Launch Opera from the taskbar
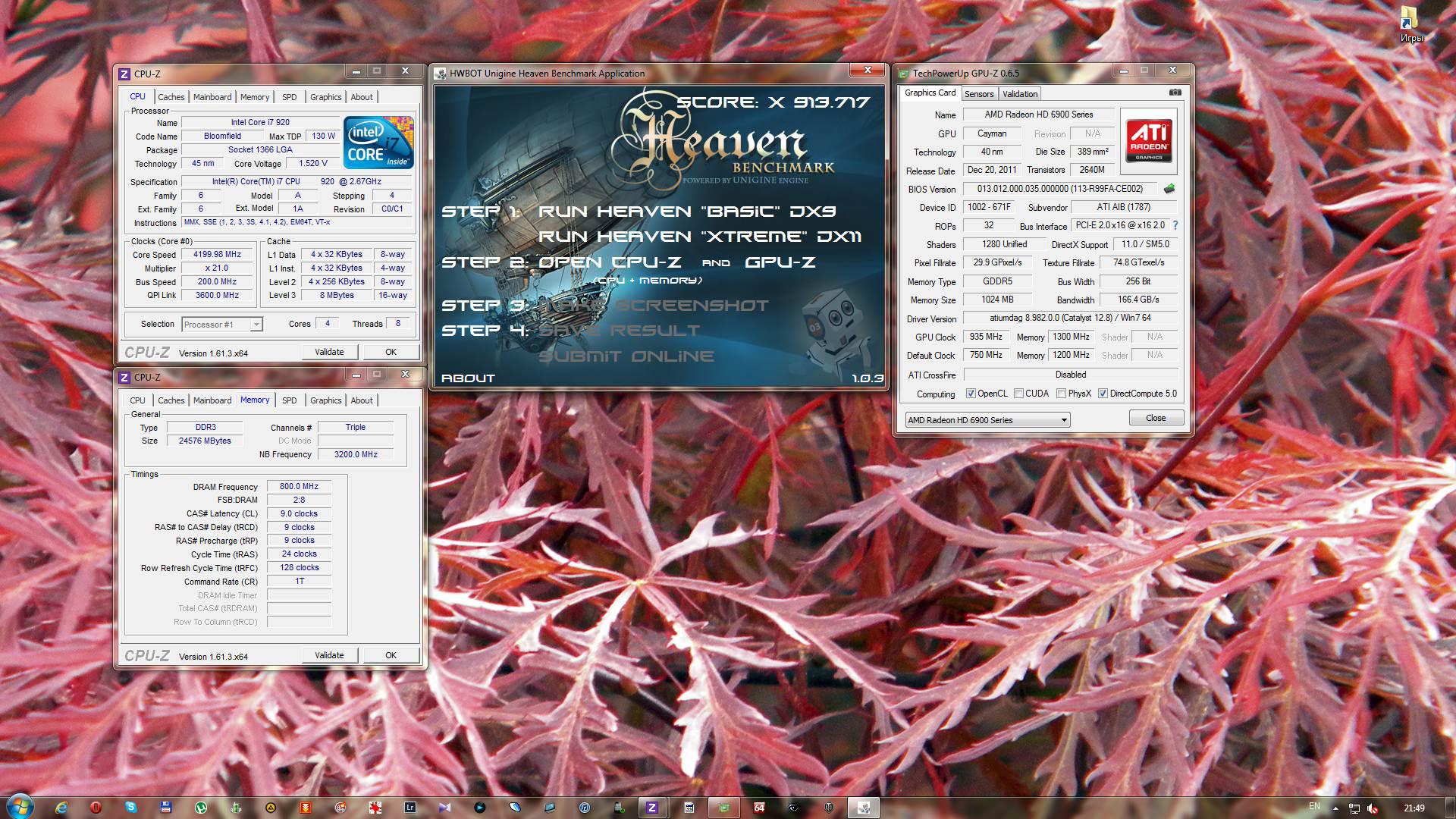 point(96,808)
